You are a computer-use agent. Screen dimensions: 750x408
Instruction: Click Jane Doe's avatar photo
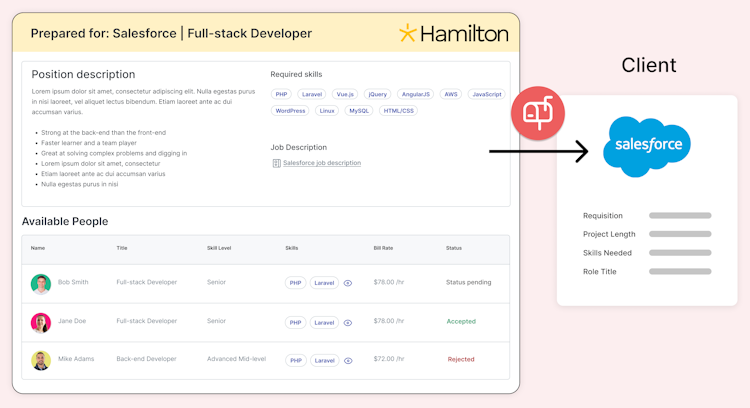41,323
